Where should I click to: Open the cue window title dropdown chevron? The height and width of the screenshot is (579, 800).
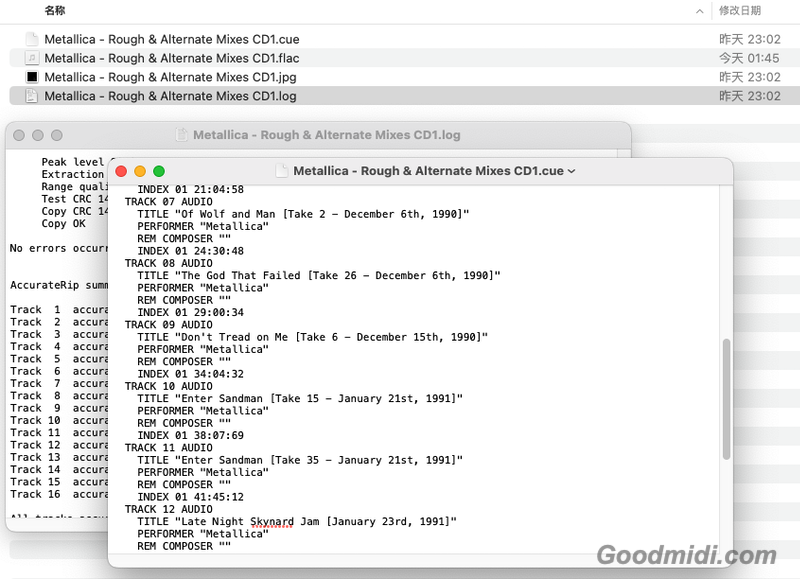pyautogui.click(x=571, y=171)
